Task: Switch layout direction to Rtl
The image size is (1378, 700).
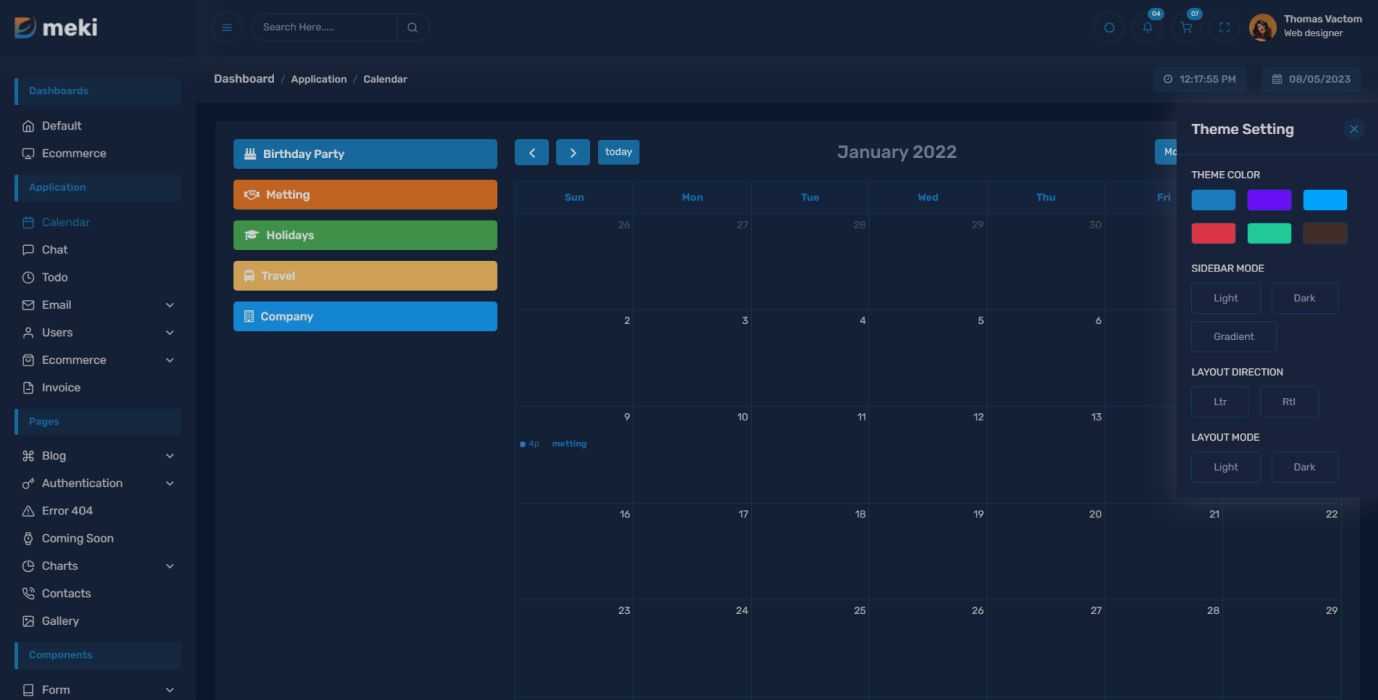Action: 1288,402
